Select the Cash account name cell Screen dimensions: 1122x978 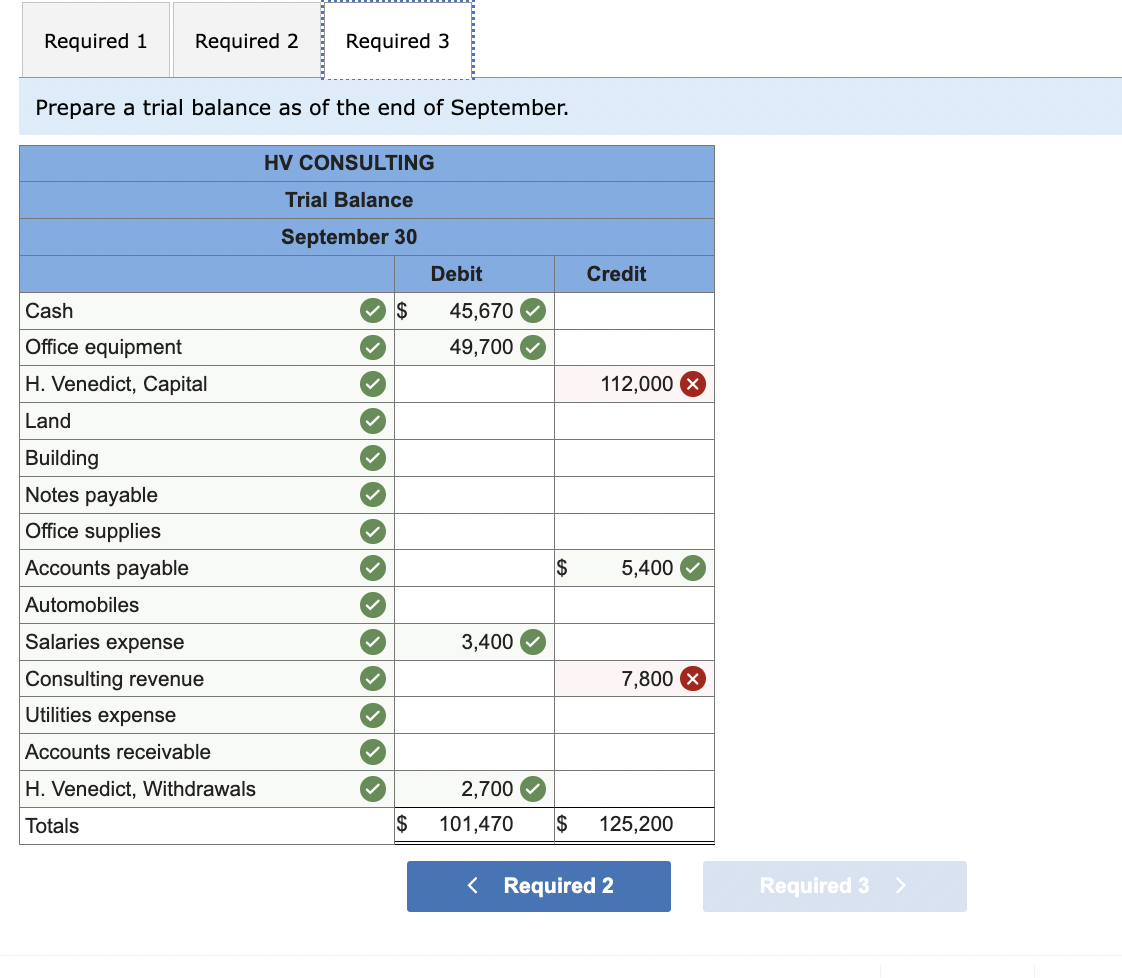pos(207,311)
